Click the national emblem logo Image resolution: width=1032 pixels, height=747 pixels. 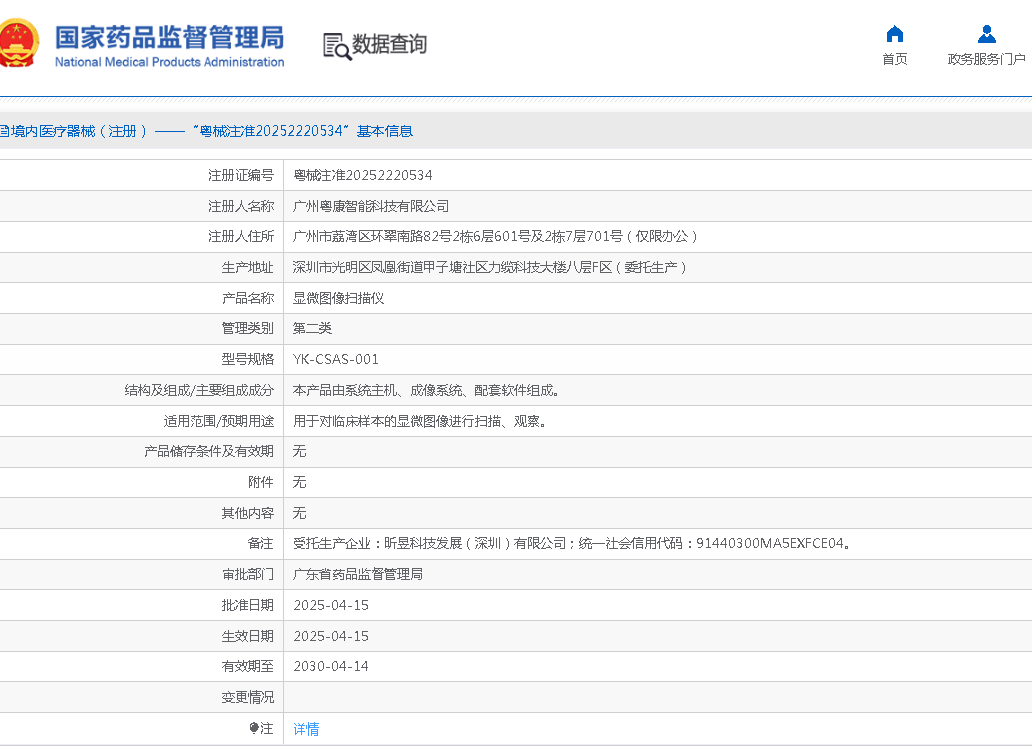[x=18, y=43]
